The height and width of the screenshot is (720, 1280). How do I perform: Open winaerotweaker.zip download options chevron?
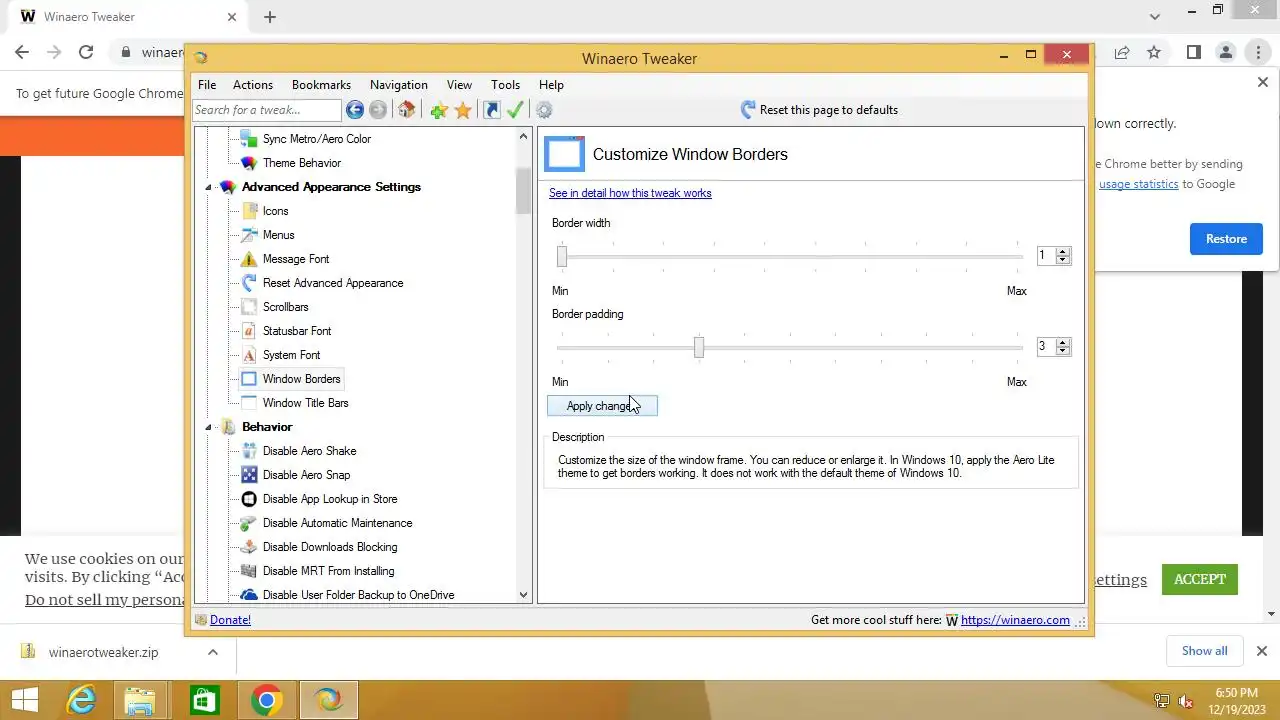[x=212, y=652]
